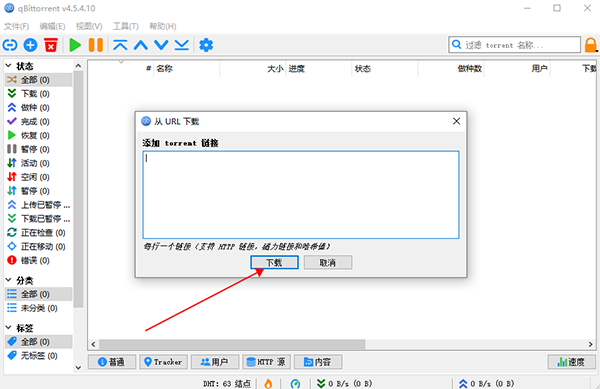Click horizontal scrollbar right arrow
600x389 pixels.
coord(590,344)
